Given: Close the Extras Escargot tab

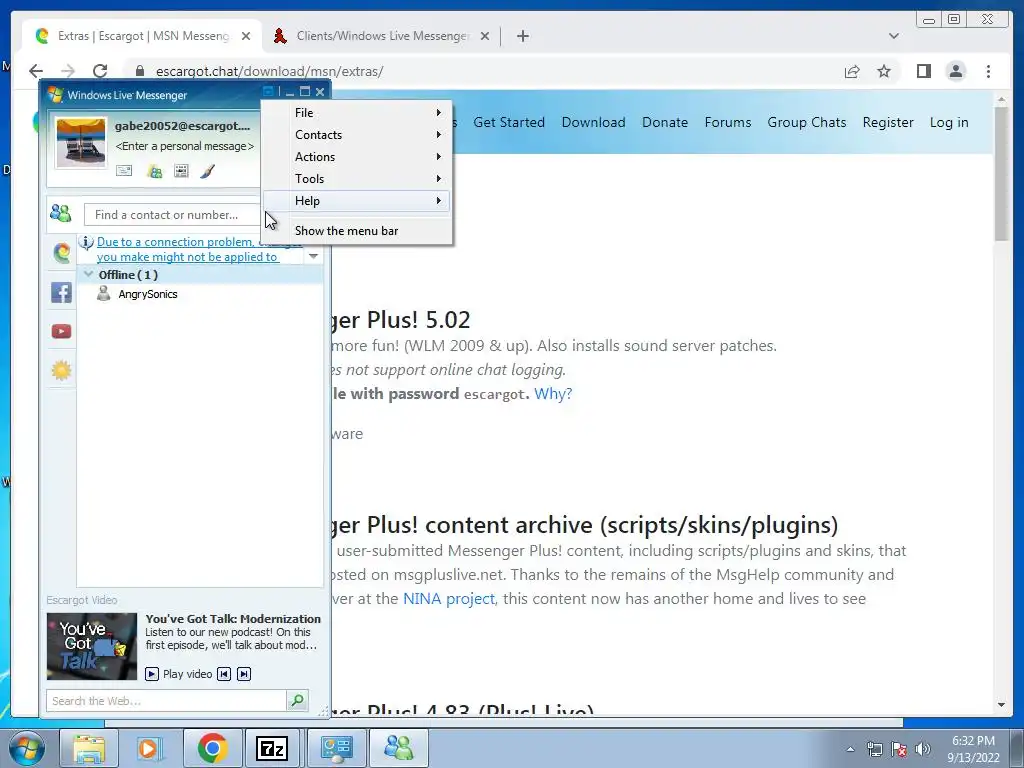Looking at the screenshot, I should [246, 36].
